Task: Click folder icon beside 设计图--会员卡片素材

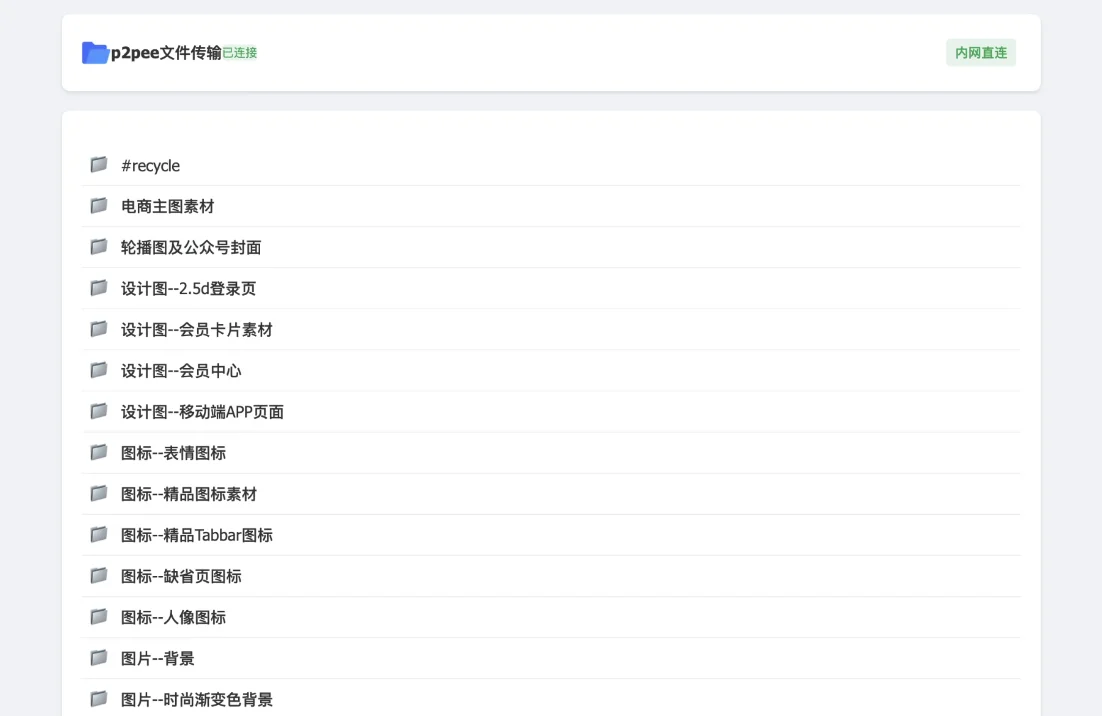Action: point(99,329)
